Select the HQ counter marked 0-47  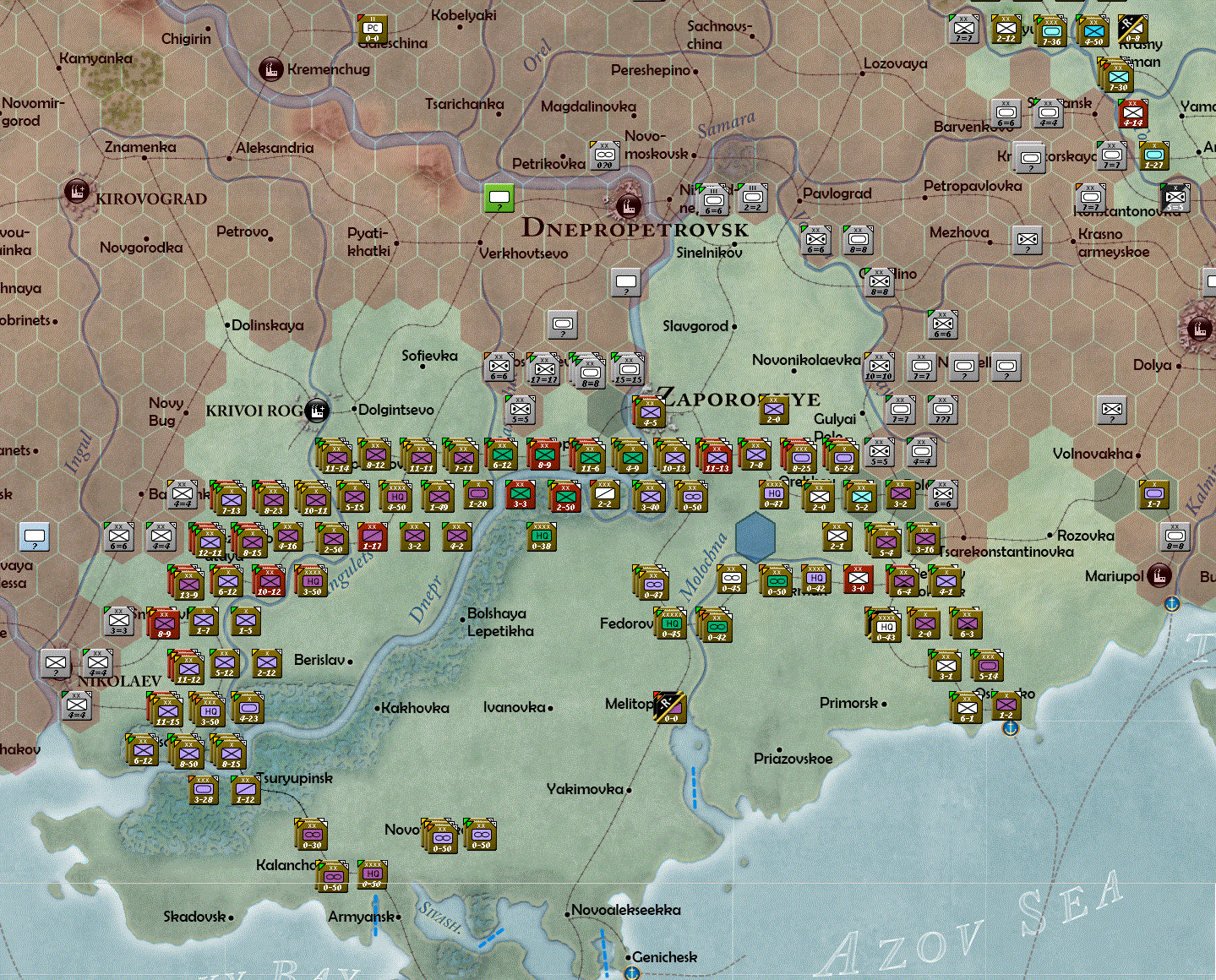774,495
